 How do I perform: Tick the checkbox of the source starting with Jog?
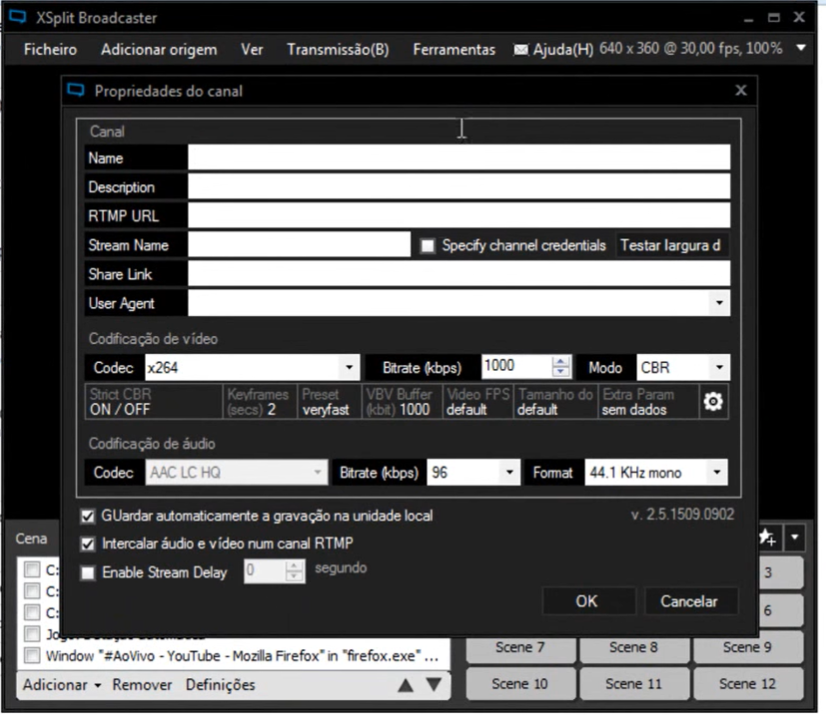pyautogui.click(x=32, y=634)
